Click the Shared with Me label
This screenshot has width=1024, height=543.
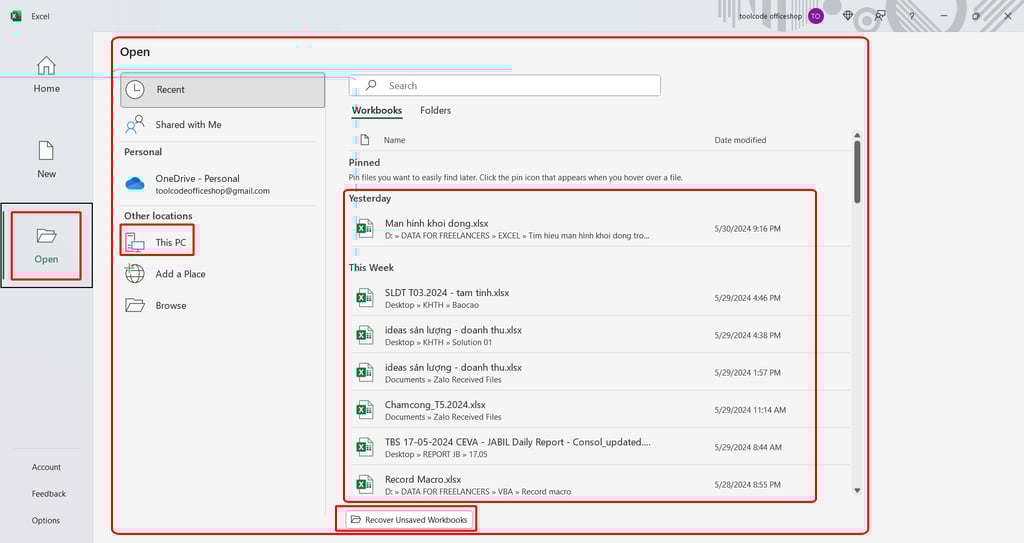[x=188, y=124]
